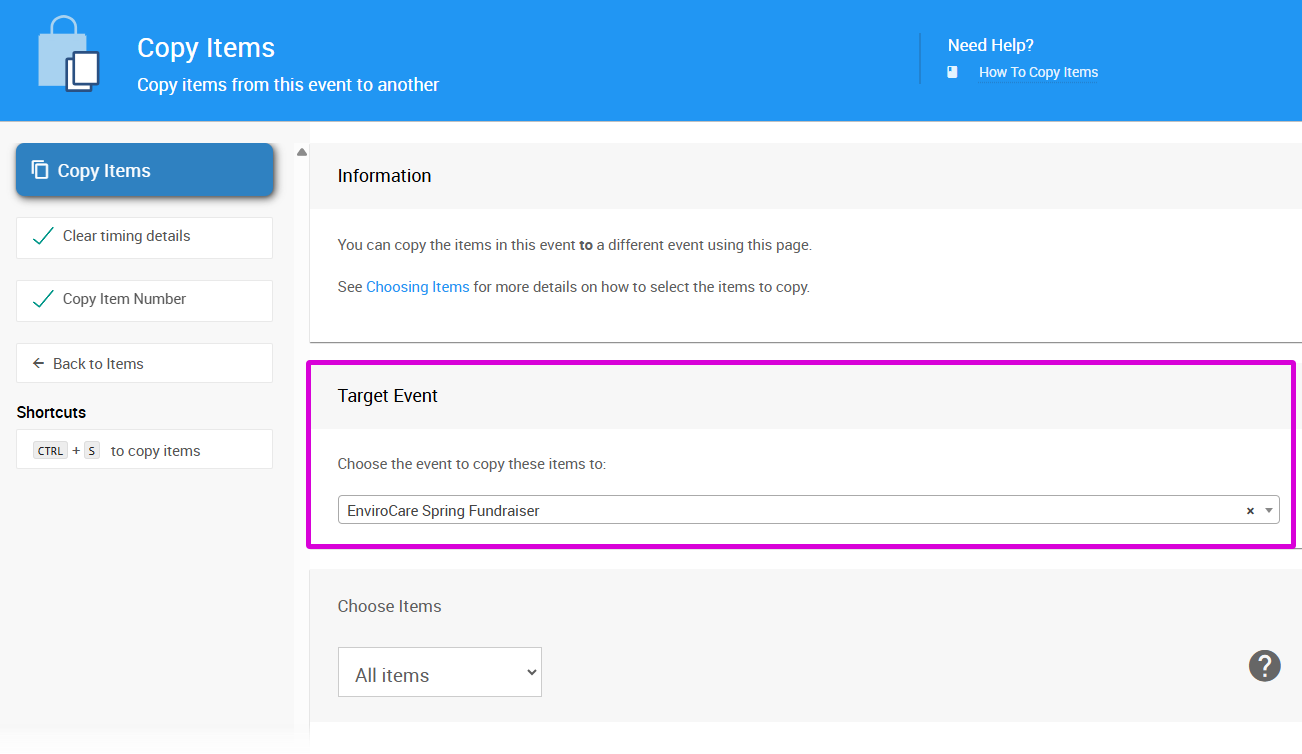This screenshot has height=754, width=1302.
Task: Clear the selected target event with the x
Action: 1249,511
